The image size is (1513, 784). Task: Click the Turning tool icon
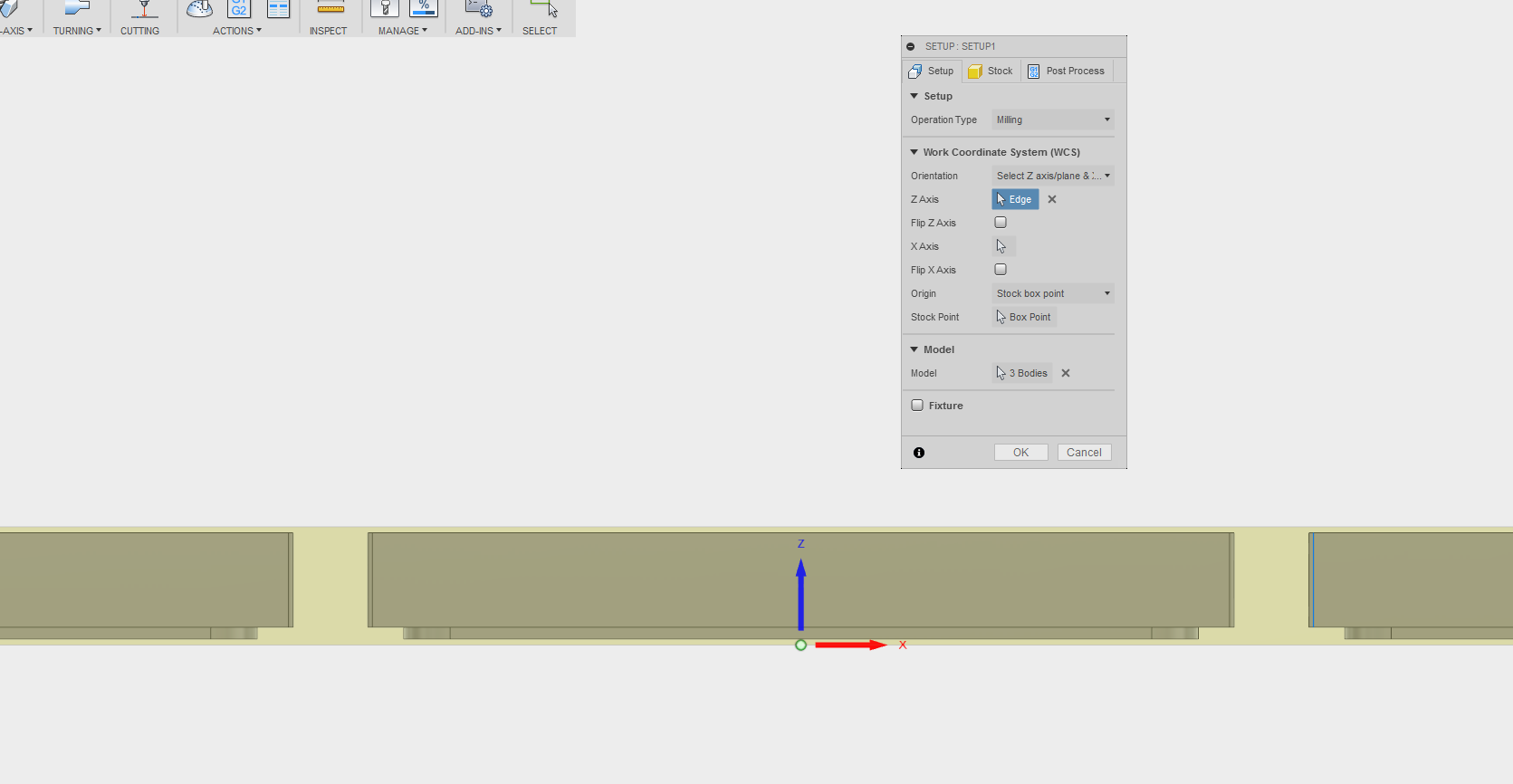coord(78,9)
